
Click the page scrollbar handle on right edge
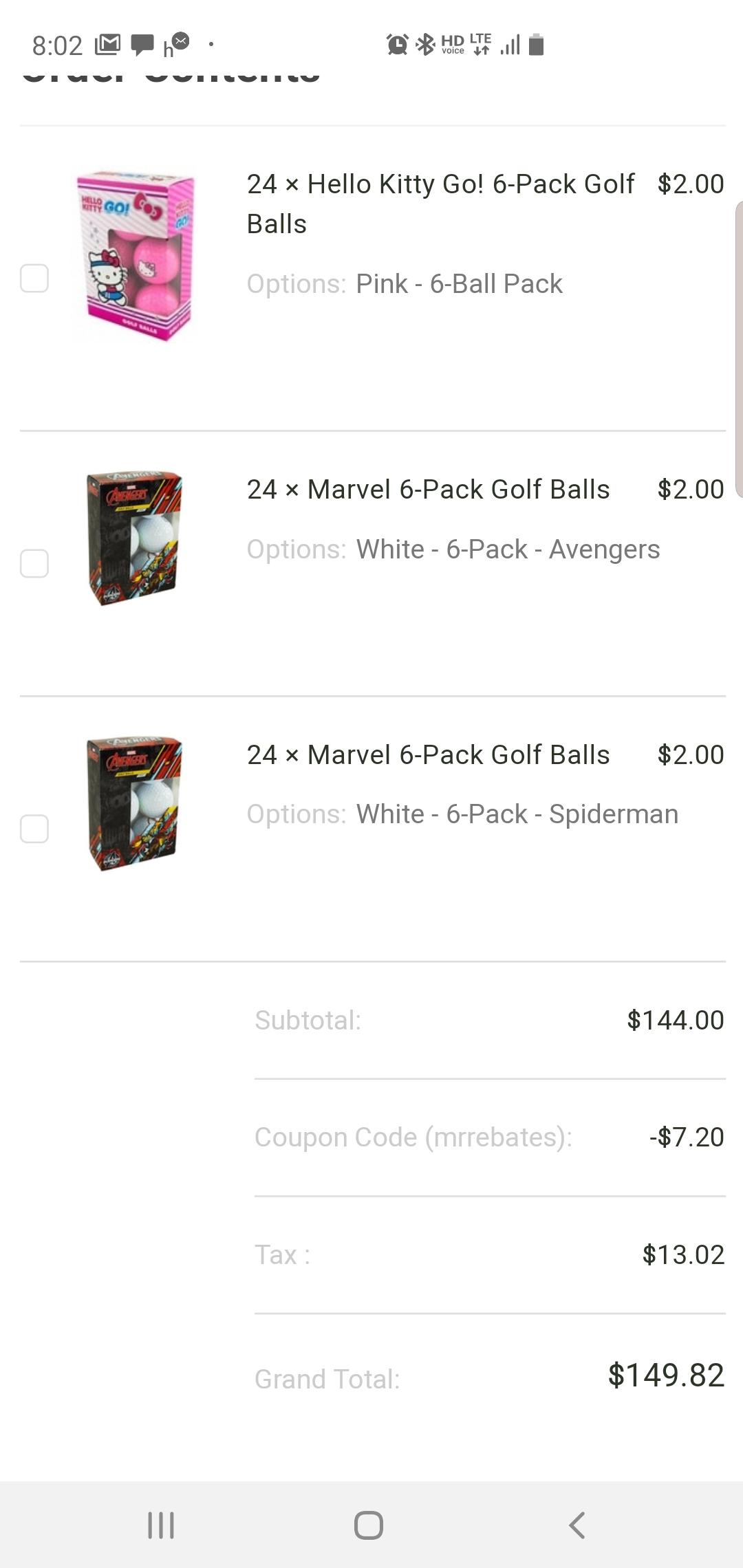pyautogui.click(x=739, y=349)
